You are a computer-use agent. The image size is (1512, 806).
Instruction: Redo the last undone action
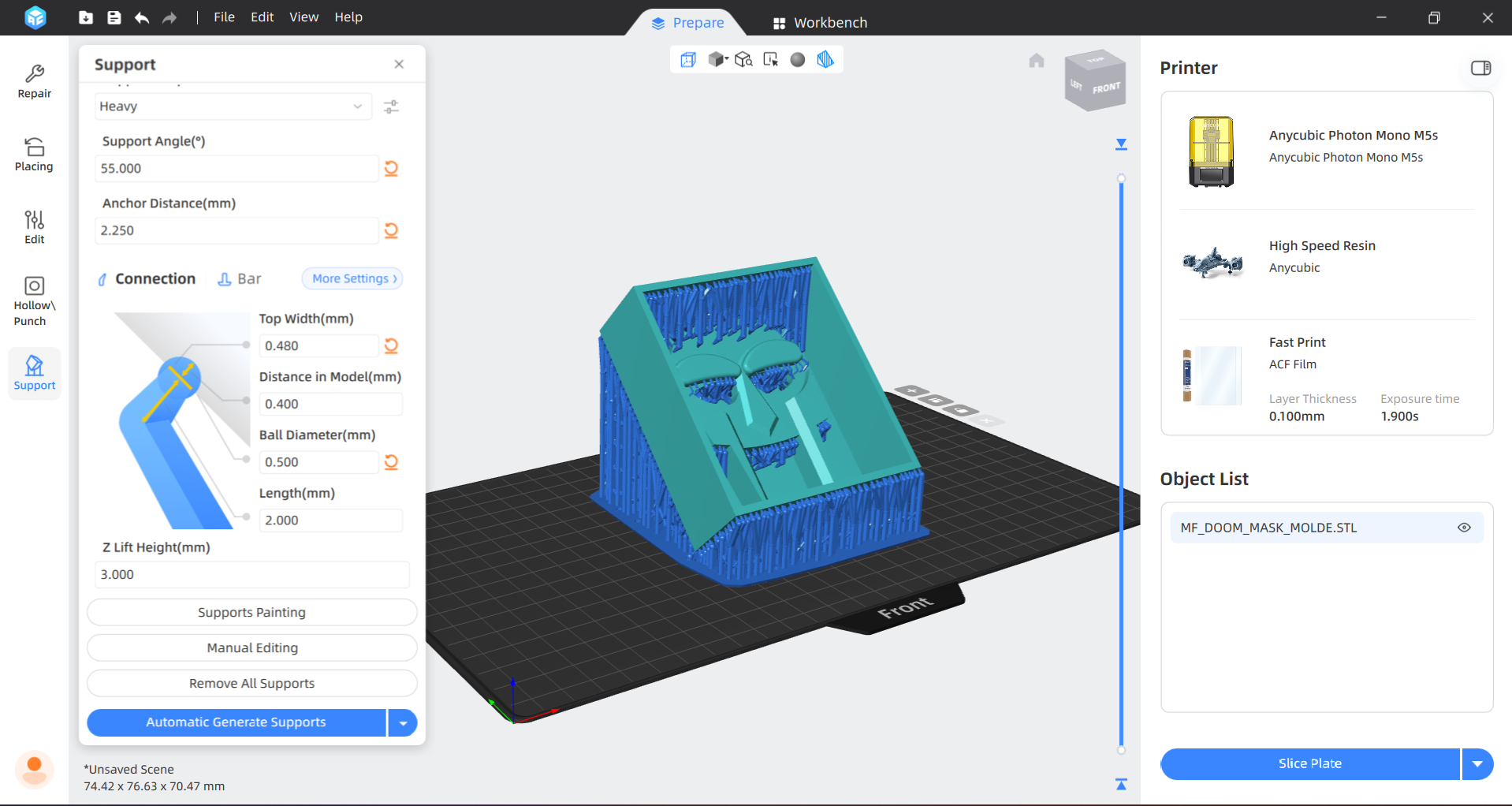tap(169, 17)
